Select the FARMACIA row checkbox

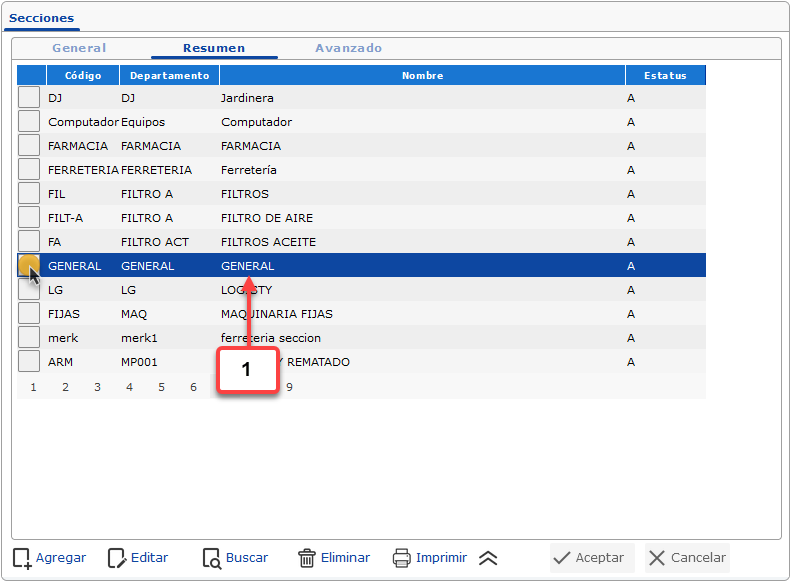click(29, 146)
